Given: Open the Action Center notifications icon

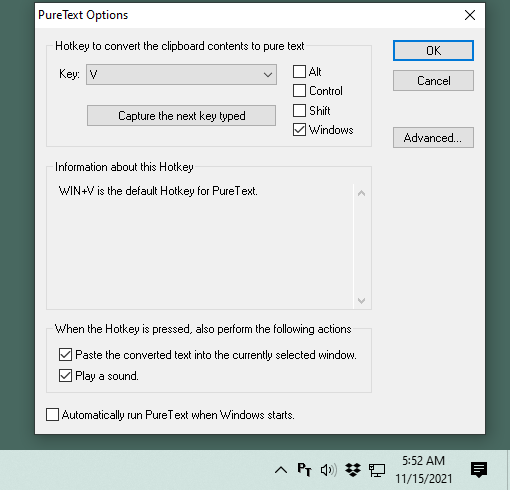Looking at the screenshot, I should point(479,470).
